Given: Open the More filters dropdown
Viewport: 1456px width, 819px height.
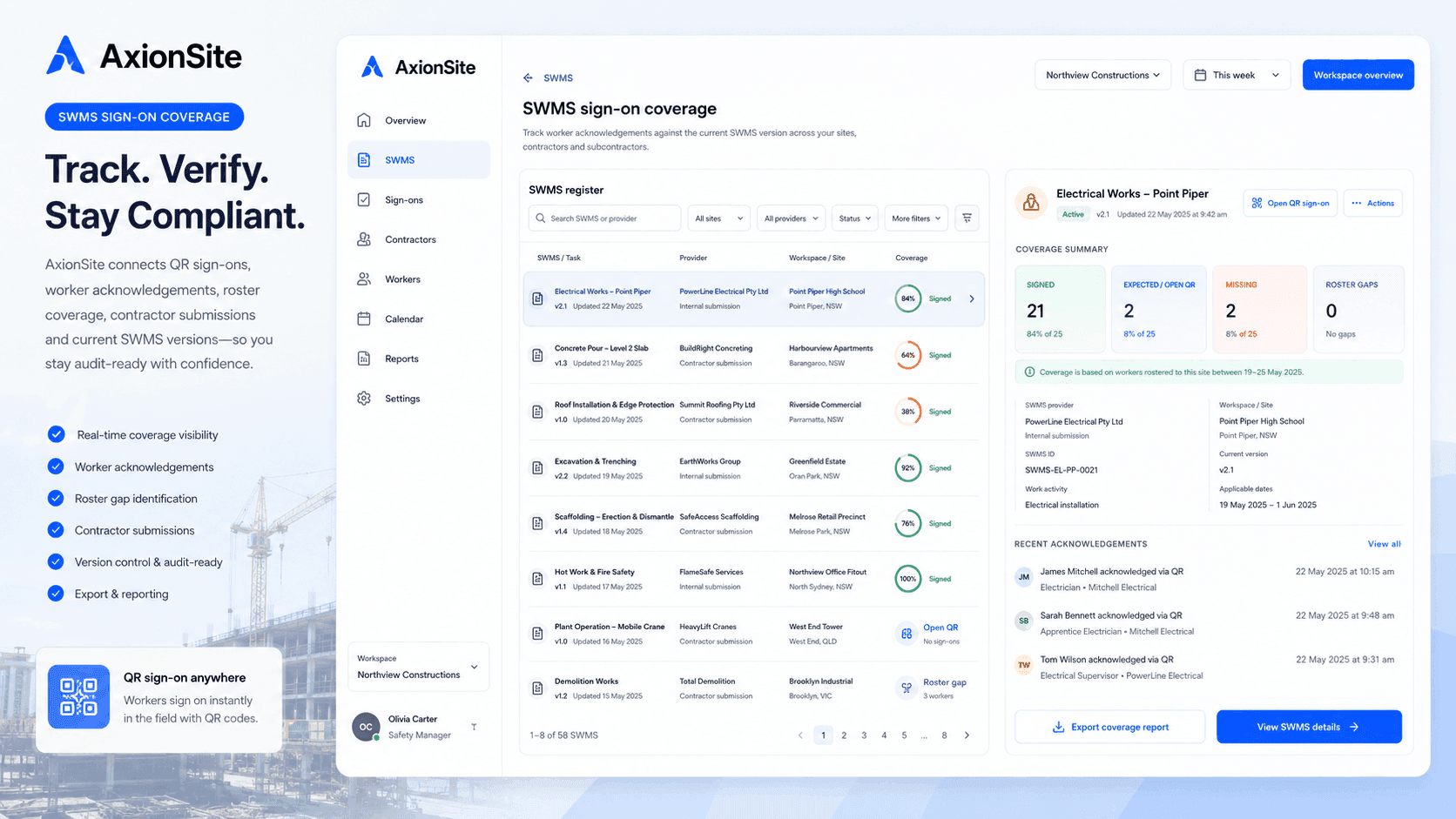Looking at the screenshot, I should point(916,218).
